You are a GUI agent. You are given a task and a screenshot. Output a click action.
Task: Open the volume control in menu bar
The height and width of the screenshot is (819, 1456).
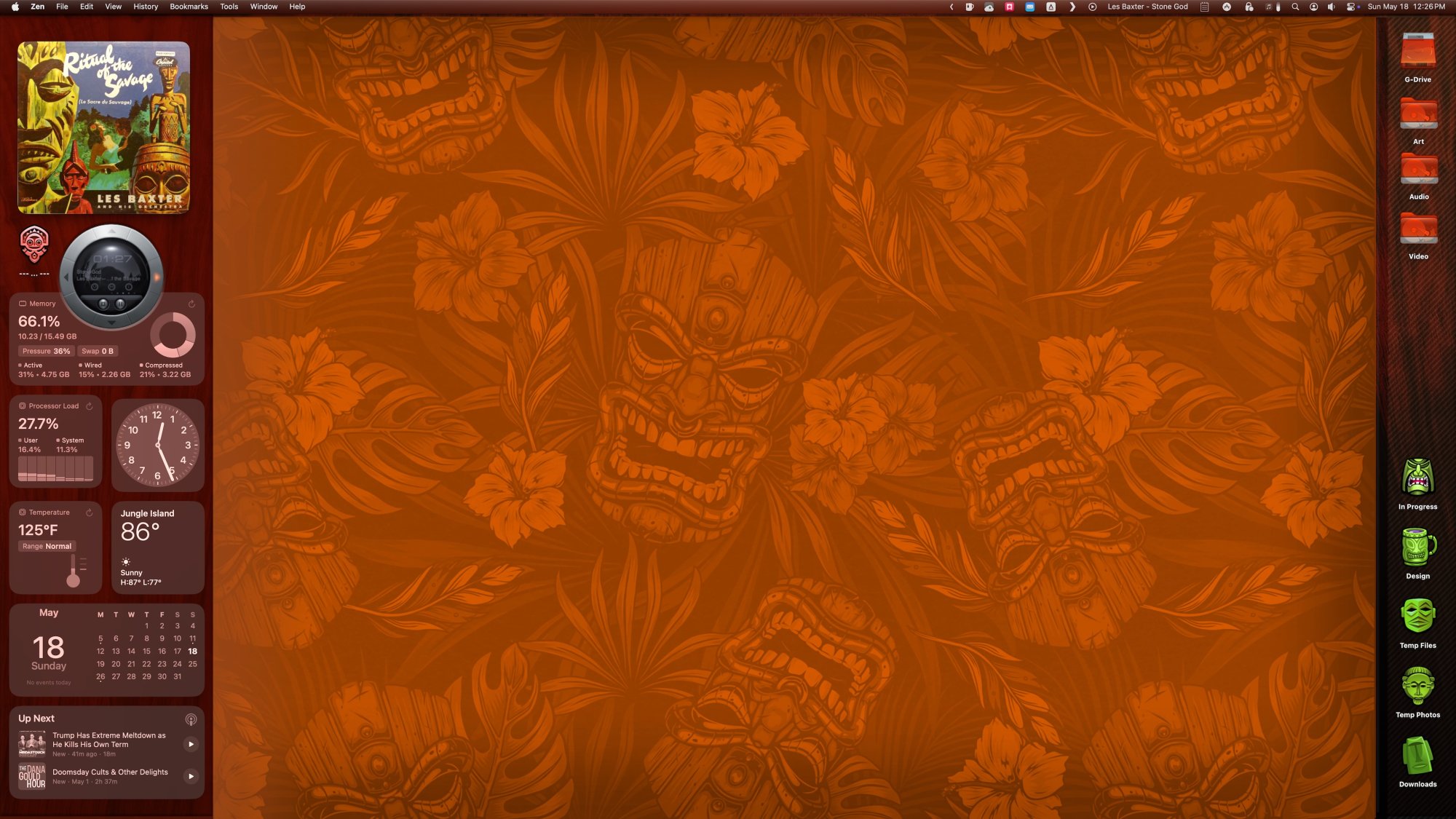(x=1332, y=7)
